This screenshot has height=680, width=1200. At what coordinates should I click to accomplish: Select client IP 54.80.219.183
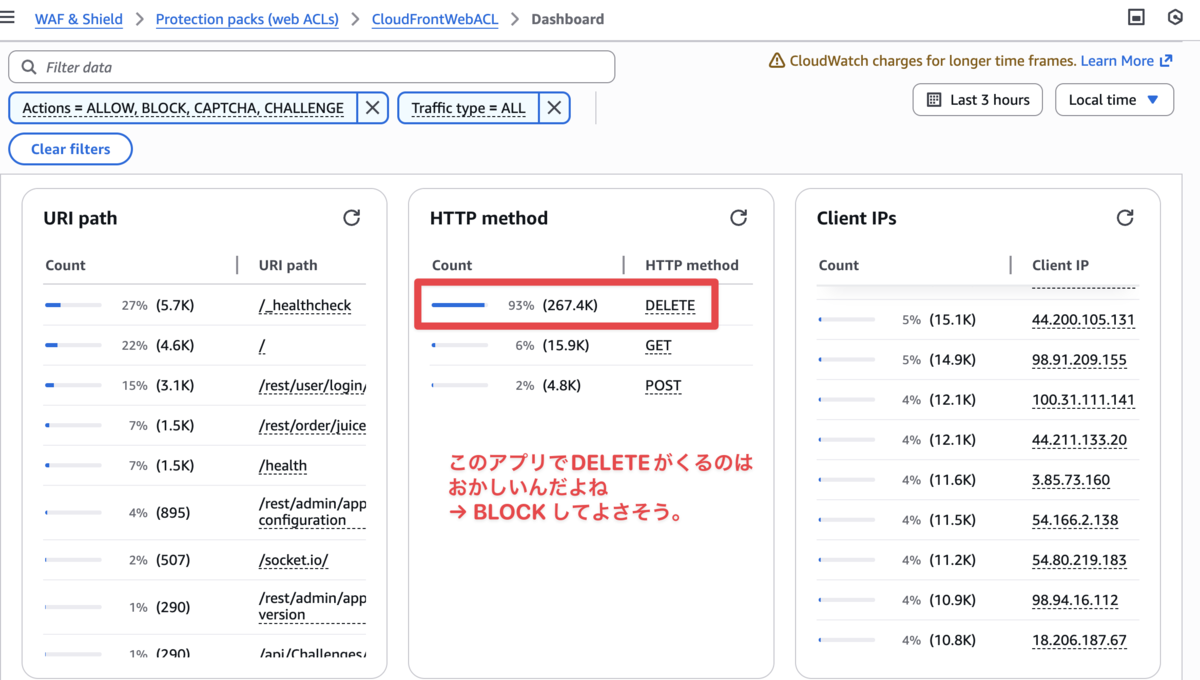pos(1079,560)
